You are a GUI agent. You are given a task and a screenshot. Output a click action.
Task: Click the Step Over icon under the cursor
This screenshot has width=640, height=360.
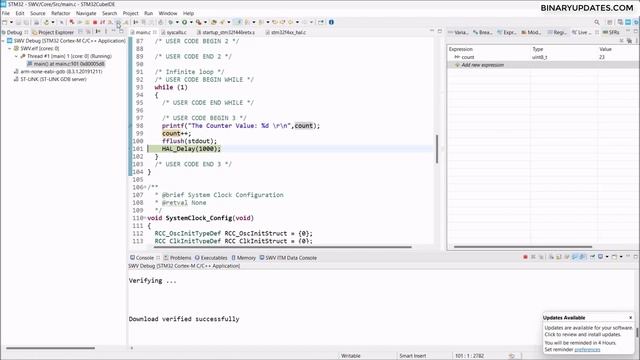click(118, 22)
